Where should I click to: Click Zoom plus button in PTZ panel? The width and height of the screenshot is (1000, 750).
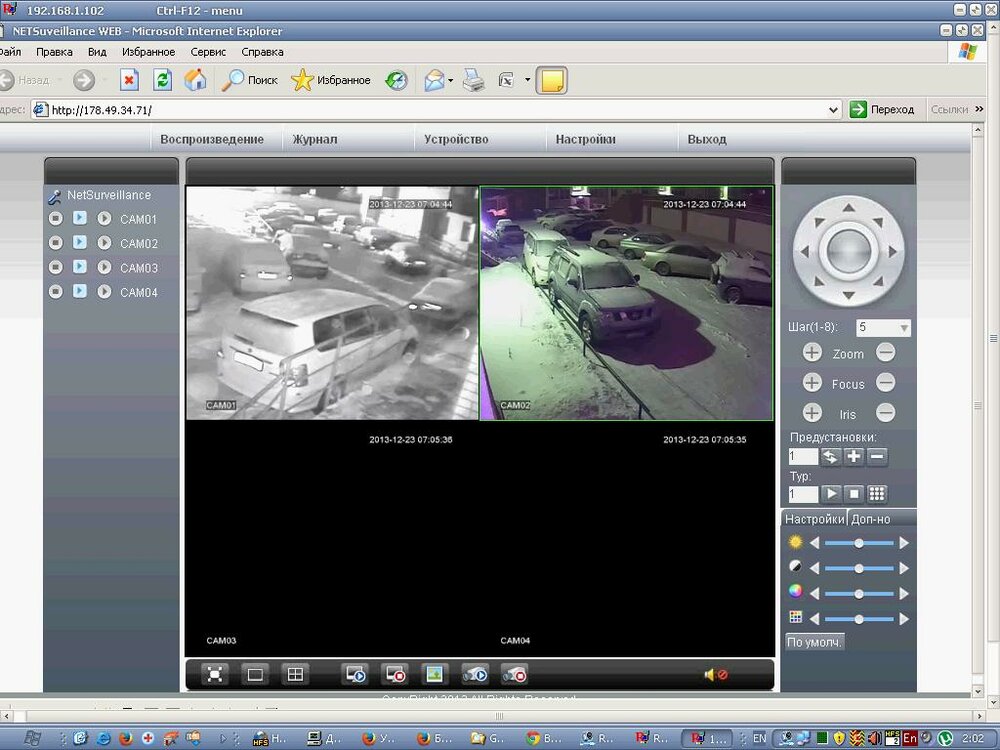(812, 353)
